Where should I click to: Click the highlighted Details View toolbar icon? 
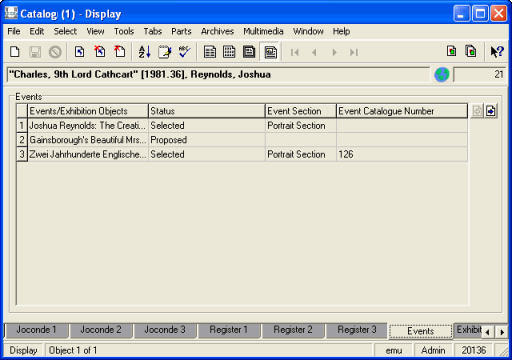(270, 52)
